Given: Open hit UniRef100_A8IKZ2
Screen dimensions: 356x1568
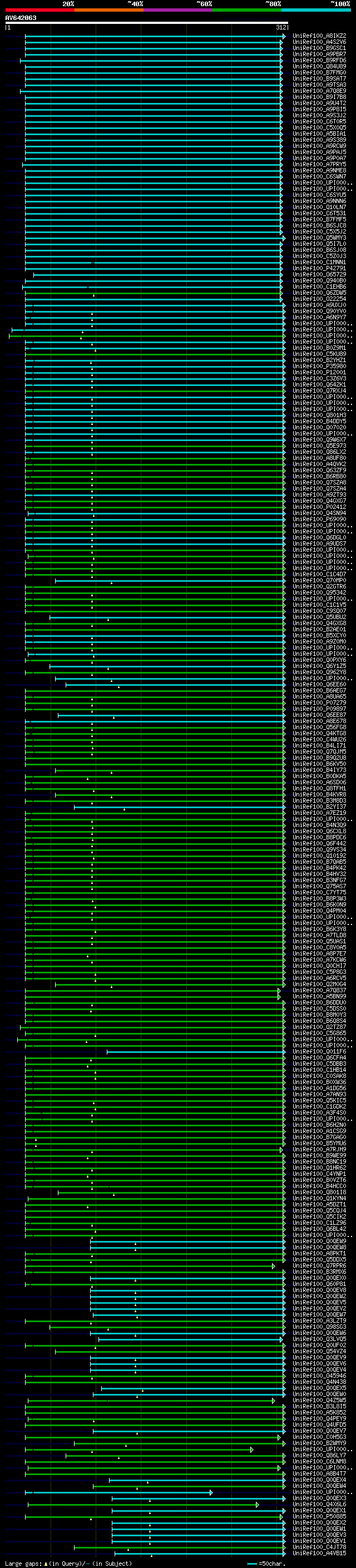Looking at the screenshot, I should tap(319, 36).
